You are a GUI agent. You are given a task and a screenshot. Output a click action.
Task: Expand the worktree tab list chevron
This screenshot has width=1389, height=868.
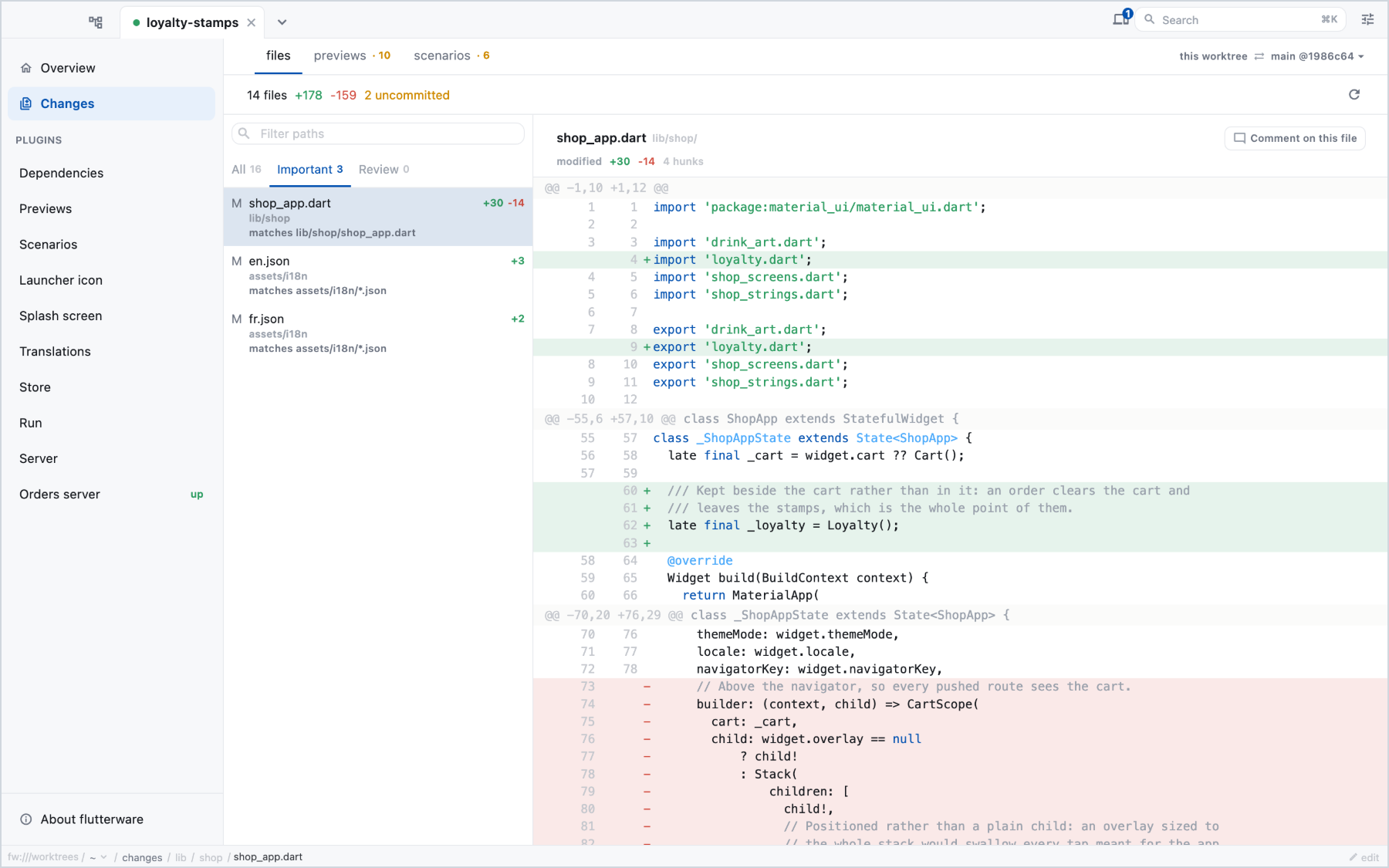[x=282, y=22]
